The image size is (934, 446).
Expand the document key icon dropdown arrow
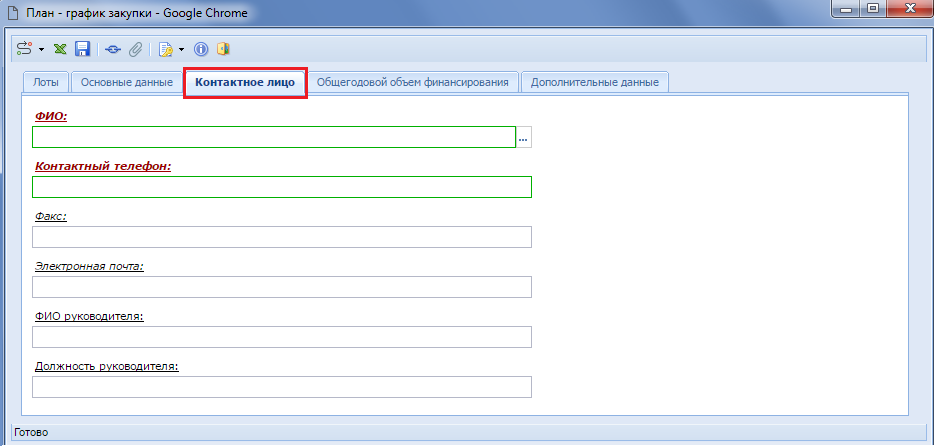[x=181, y=48]
